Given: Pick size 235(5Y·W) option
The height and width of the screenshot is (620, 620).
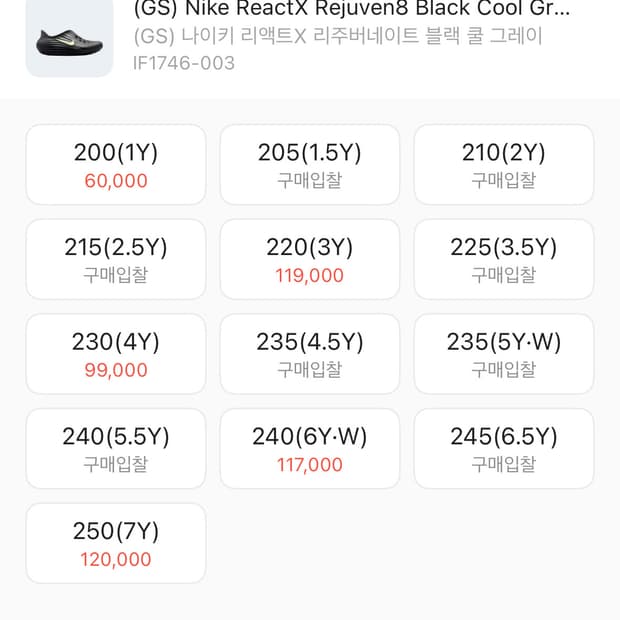Looking at the screenshot, I should tap(504, 354).
